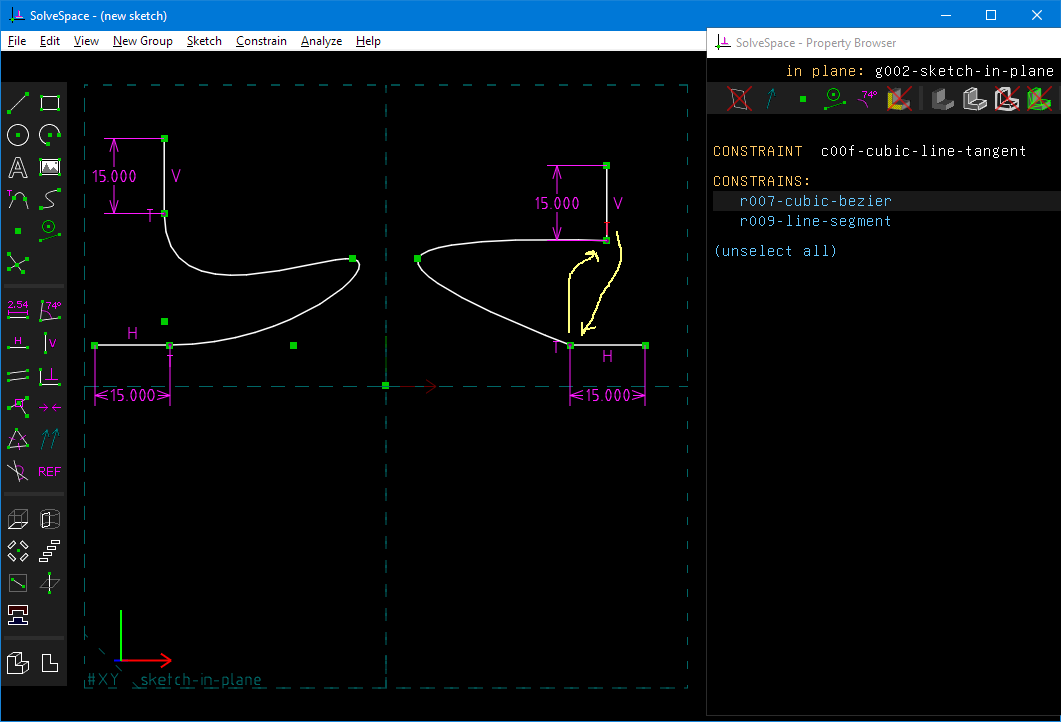This screenshot has width=1061, height=722.
Task: Toggle faces visibility icon with red X
Action: (899, 99)
